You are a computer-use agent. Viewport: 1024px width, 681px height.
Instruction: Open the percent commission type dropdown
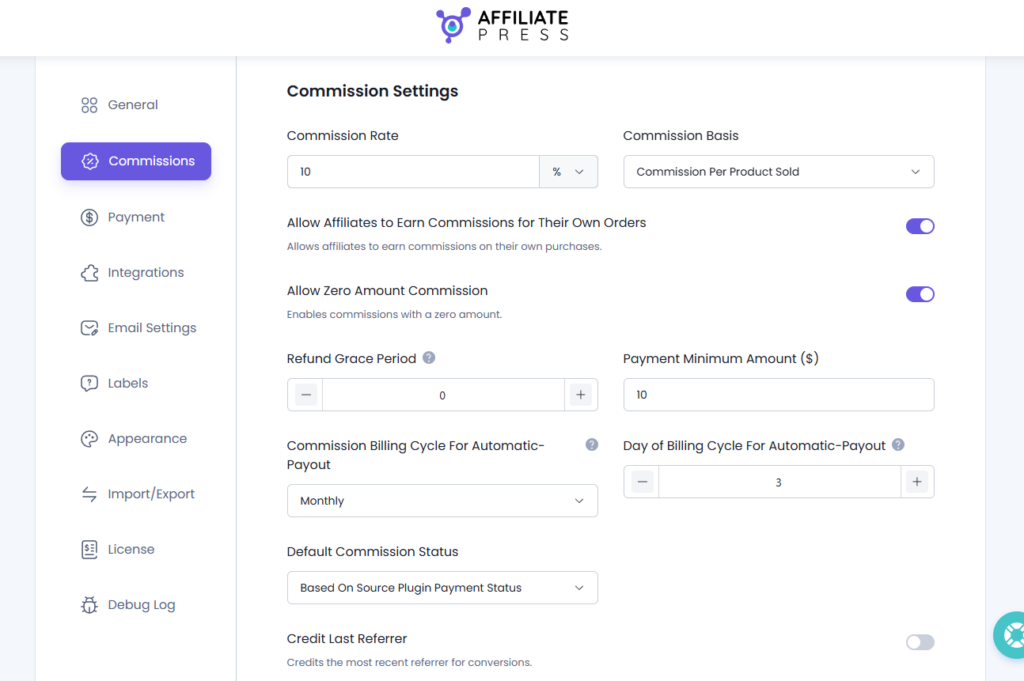pyautogui.click(x=568, y=172)
